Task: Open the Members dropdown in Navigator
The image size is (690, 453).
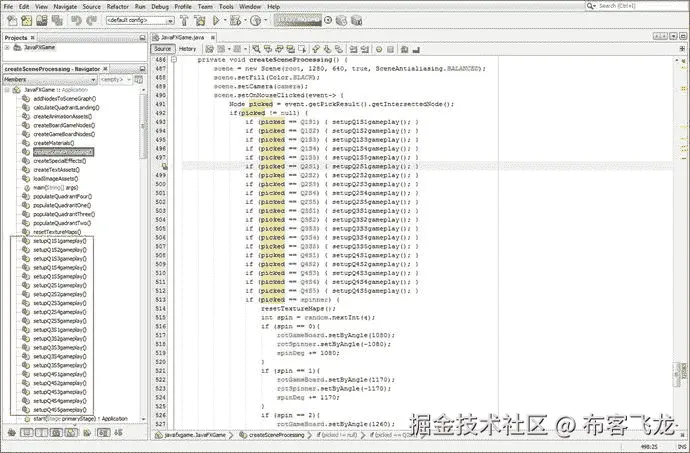Action: (50, 80)
